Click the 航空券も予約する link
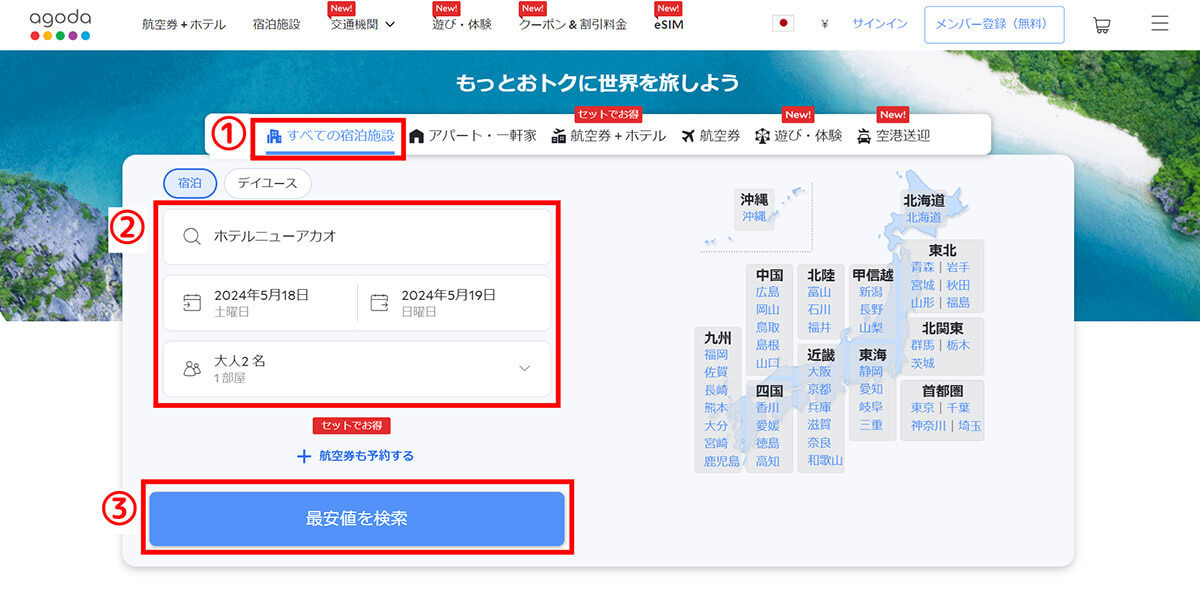 pyautogui.click(x=366, y=456)
